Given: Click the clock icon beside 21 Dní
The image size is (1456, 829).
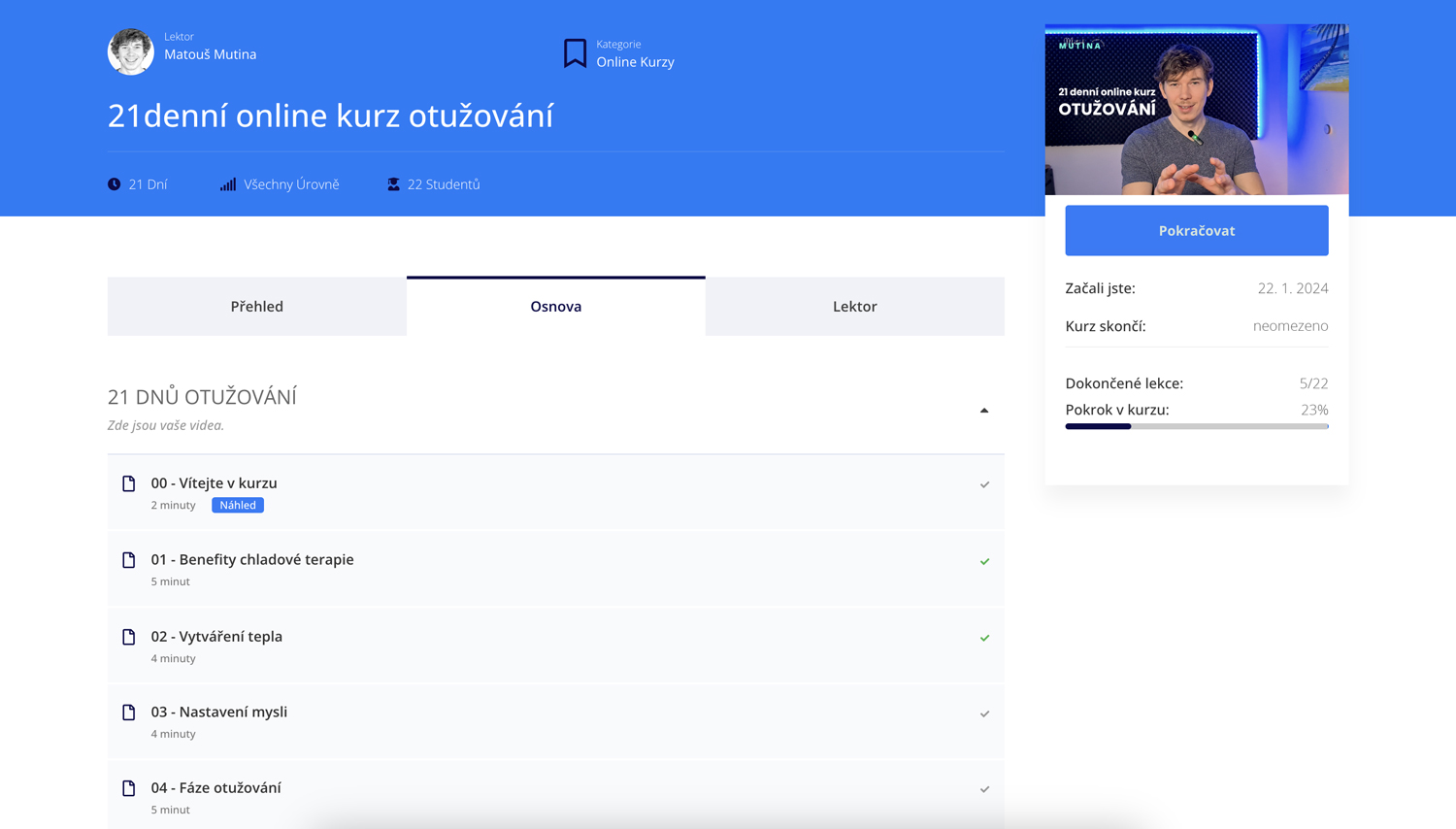Looking at the screenshot, I should pyautogui.click(x=115, y=184).
